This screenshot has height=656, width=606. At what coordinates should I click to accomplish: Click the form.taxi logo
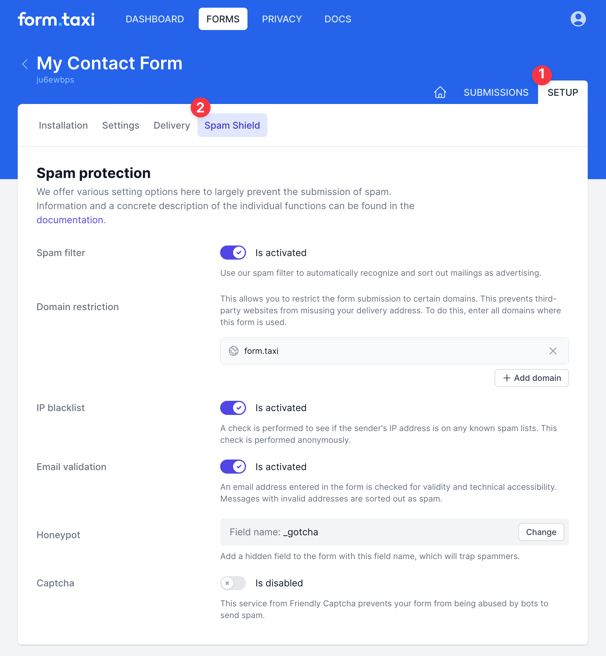[x=56, y=19]
